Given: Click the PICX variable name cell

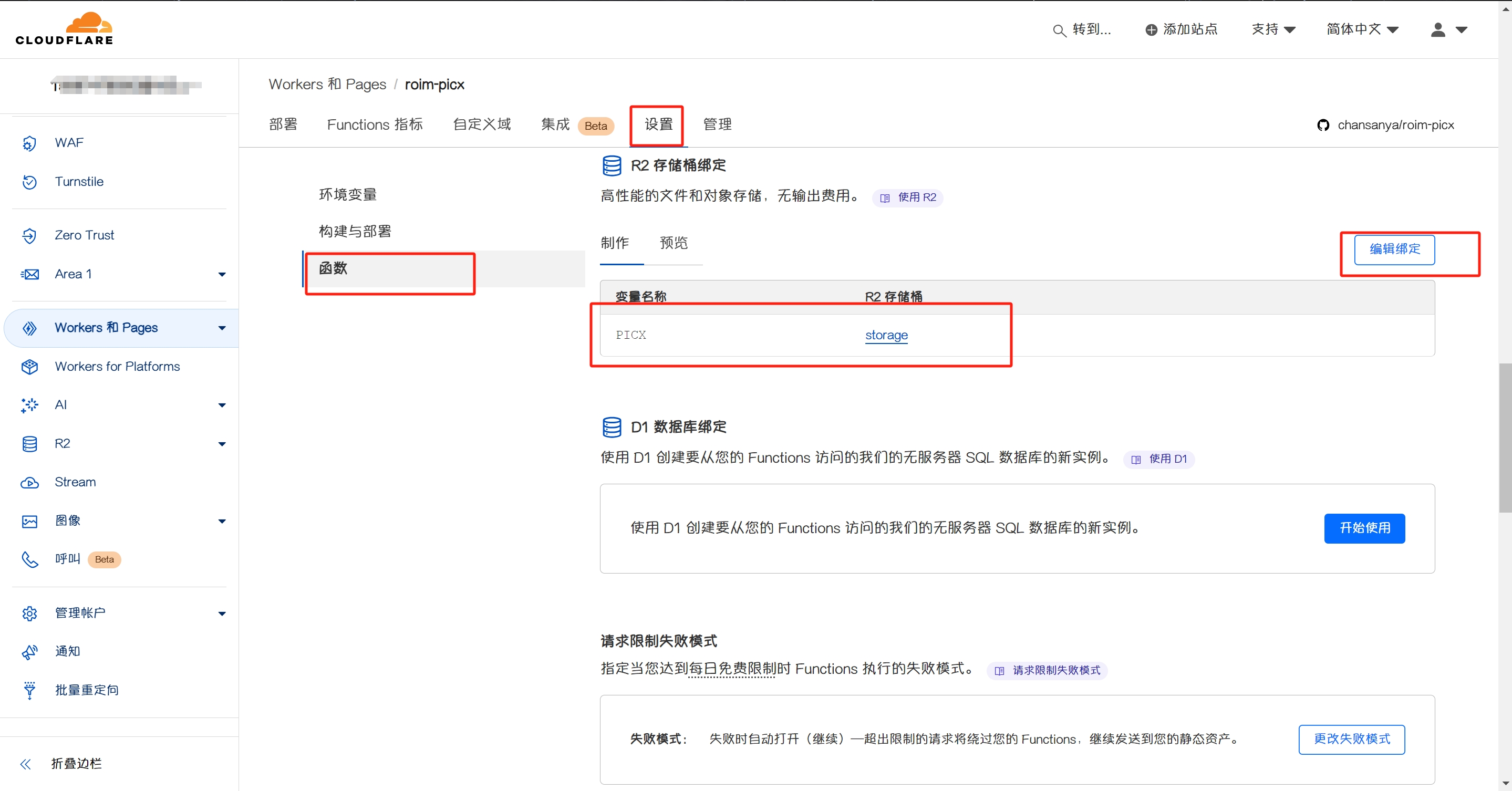Looking at the screenshot, I should (x=631, y=335).
